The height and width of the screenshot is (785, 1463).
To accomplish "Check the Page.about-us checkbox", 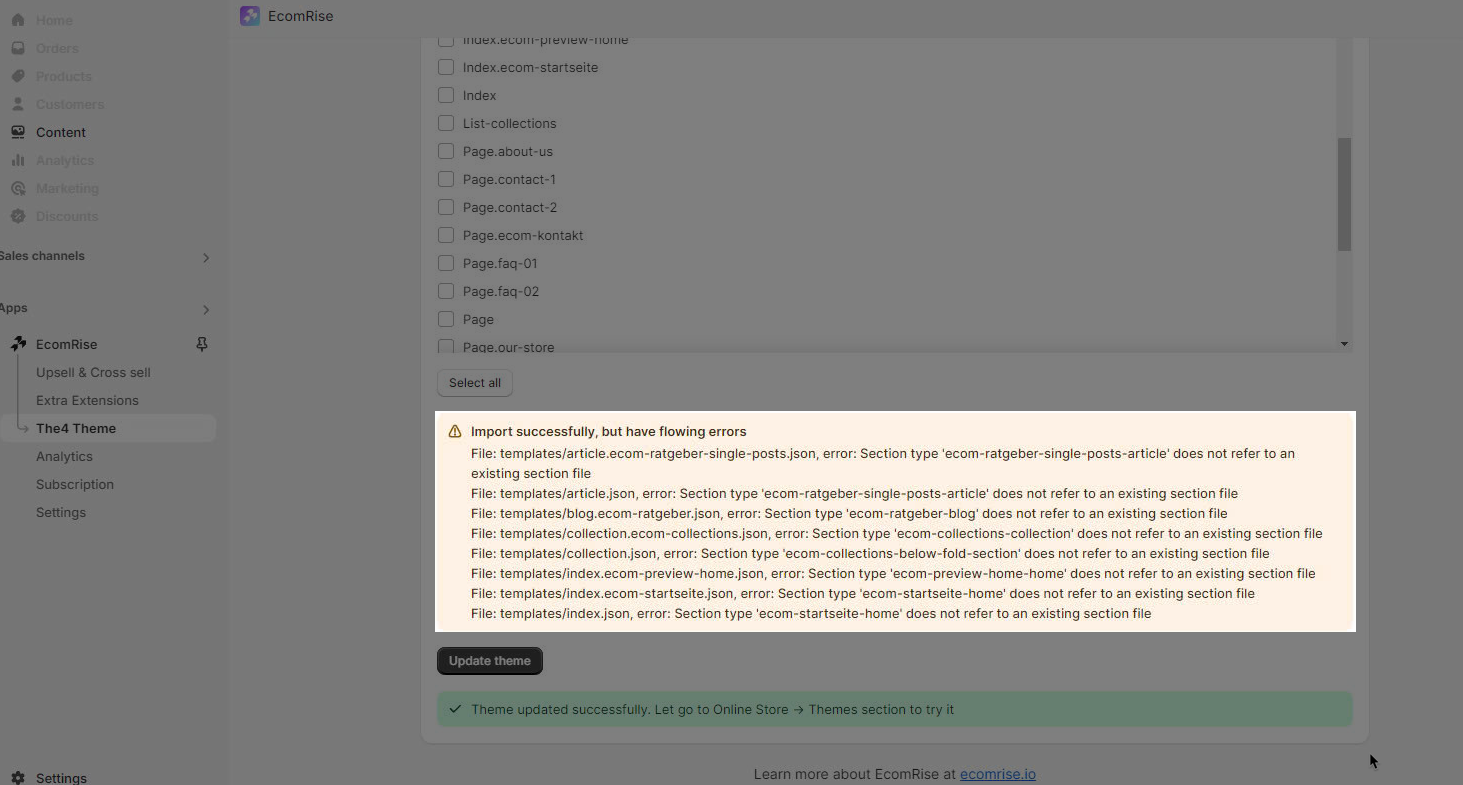I will (x=446, y=151).
